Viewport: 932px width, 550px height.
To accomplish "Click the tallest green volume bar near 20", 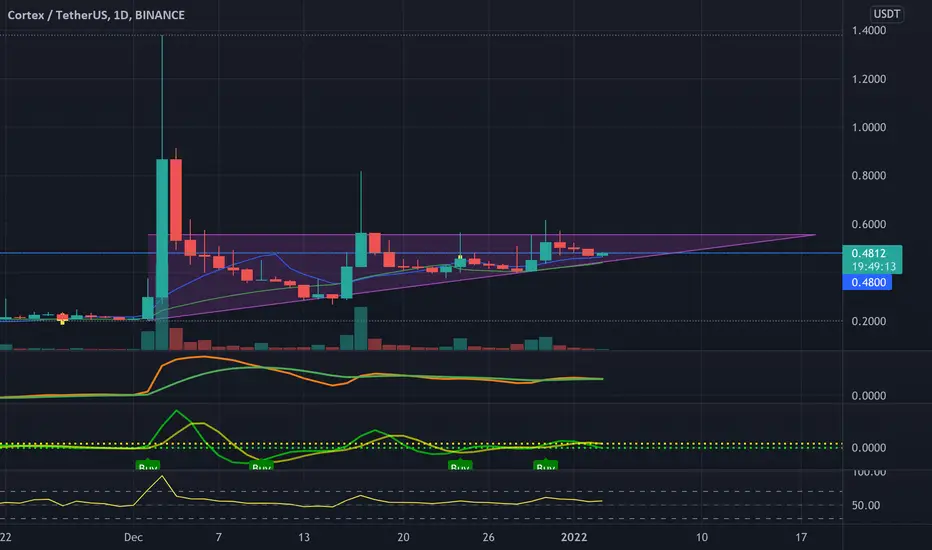I will tap(361, 329).
